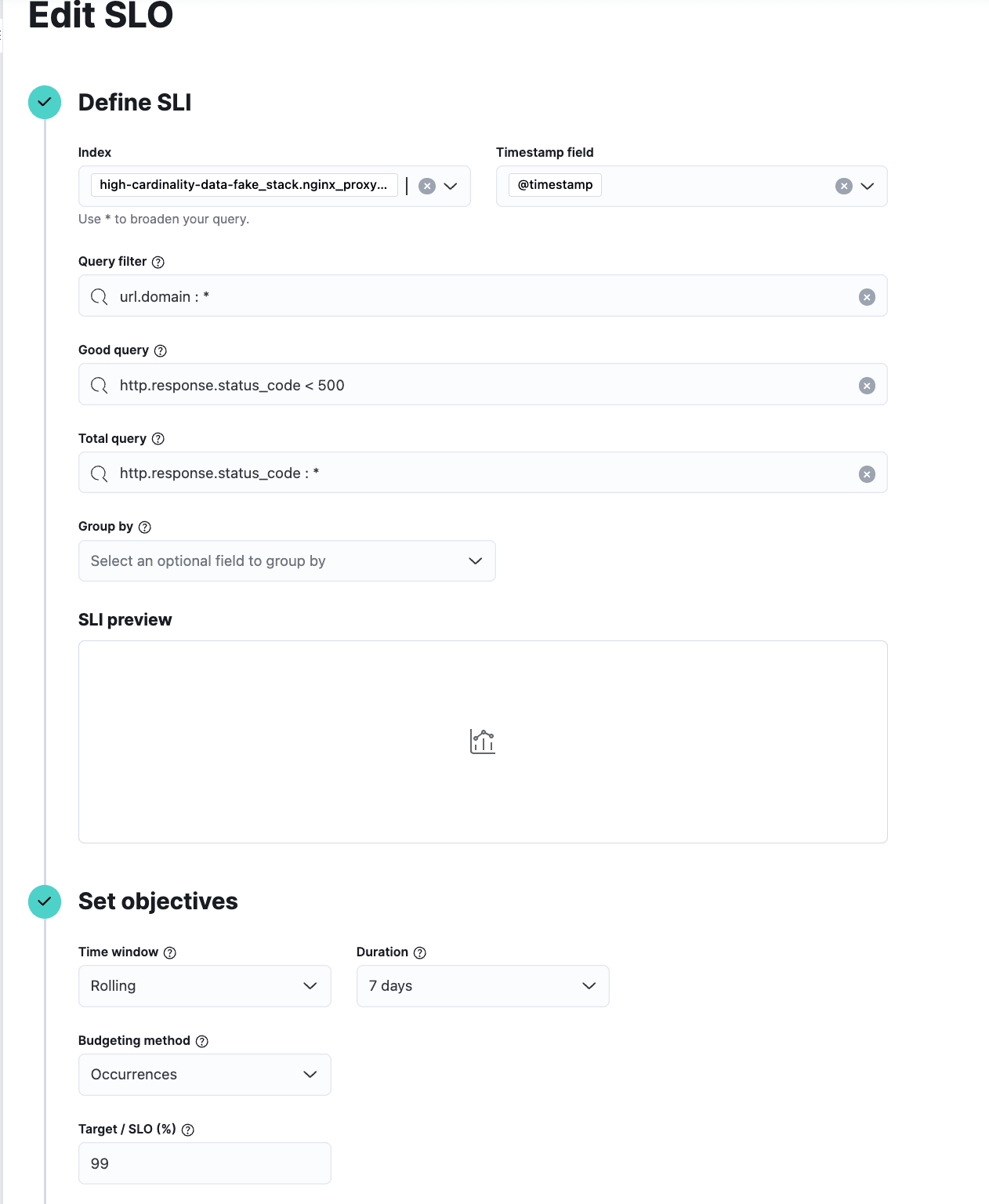Show help for Good query

161,350
